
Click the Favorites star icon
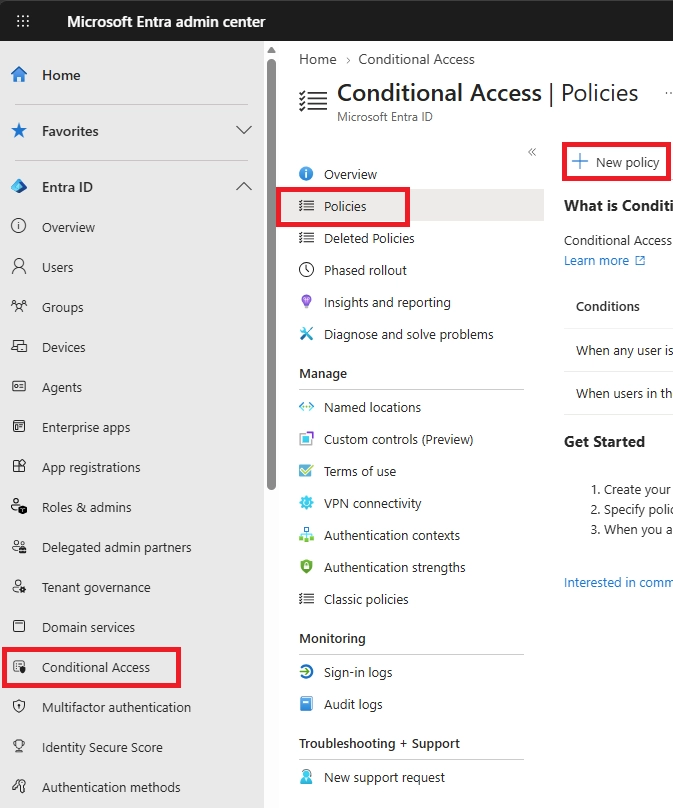click(19, 131)
